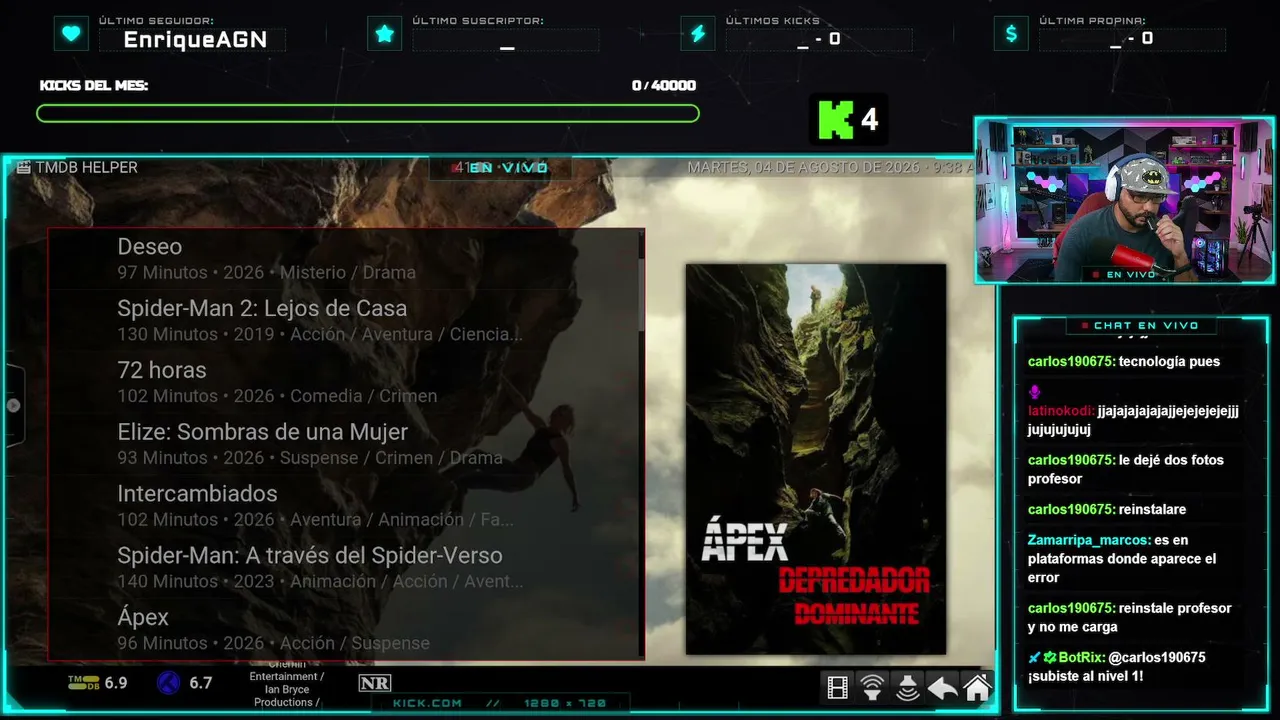Click the Kodi score 6.7
This screenshot has width=1280, height=720.
[201, 683]
